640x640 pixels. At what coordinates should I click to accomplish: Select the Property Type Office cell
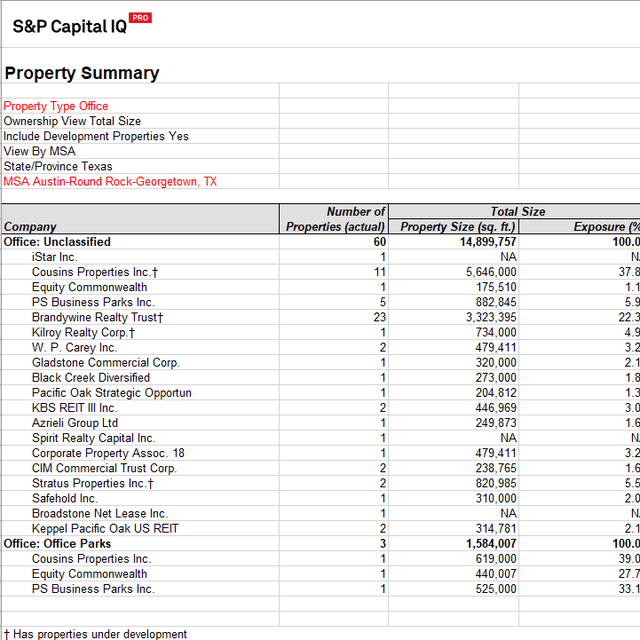coord(141,106)
